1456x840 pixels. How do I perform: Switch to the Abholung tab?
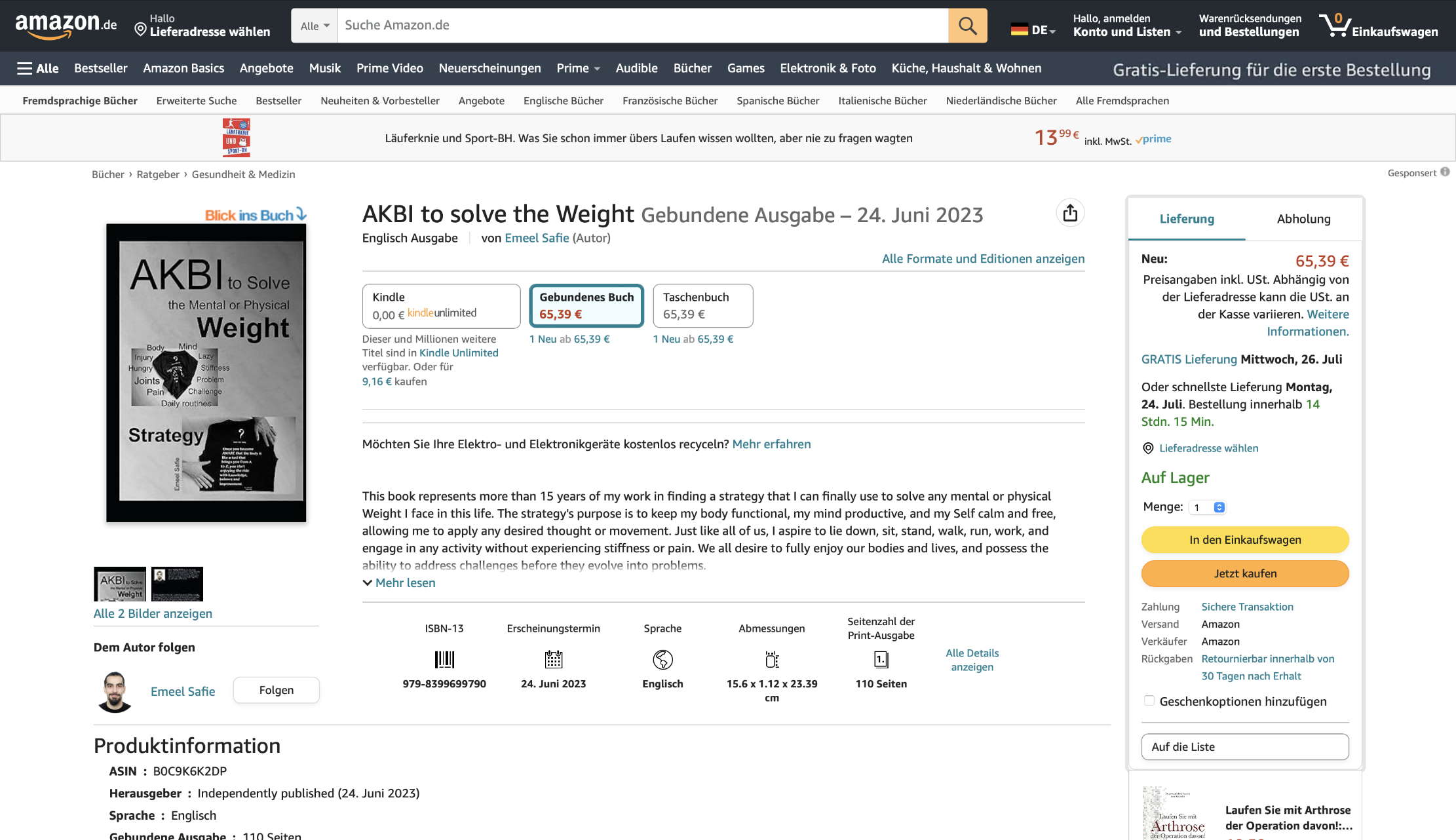pyautogui.click(x=1303, y=219)
